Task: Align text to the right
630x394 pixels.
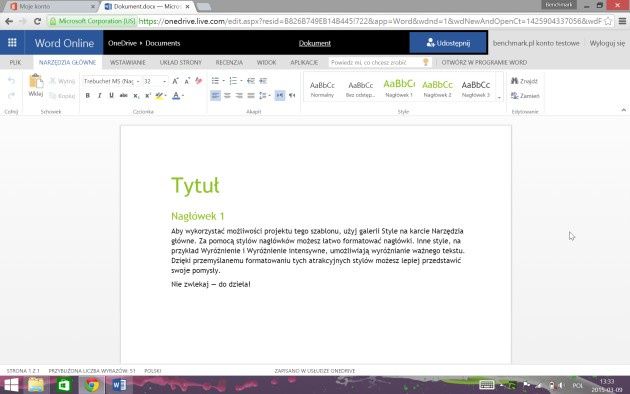Action: pyautogui.click(x=239, y=96)
